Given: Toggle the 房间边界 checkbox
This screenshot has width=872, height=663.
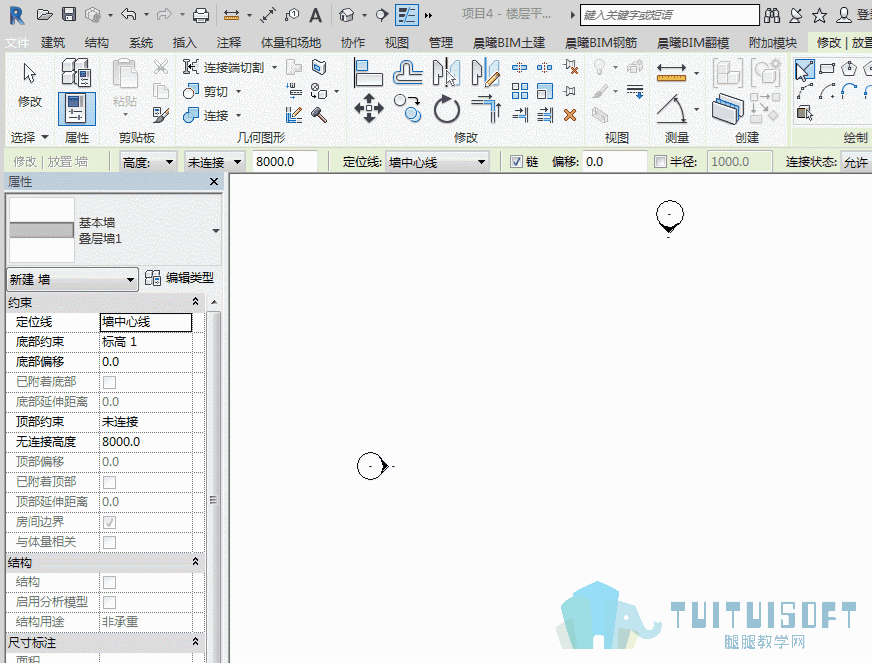Looking at the screenshot, I should pos(110,522).
